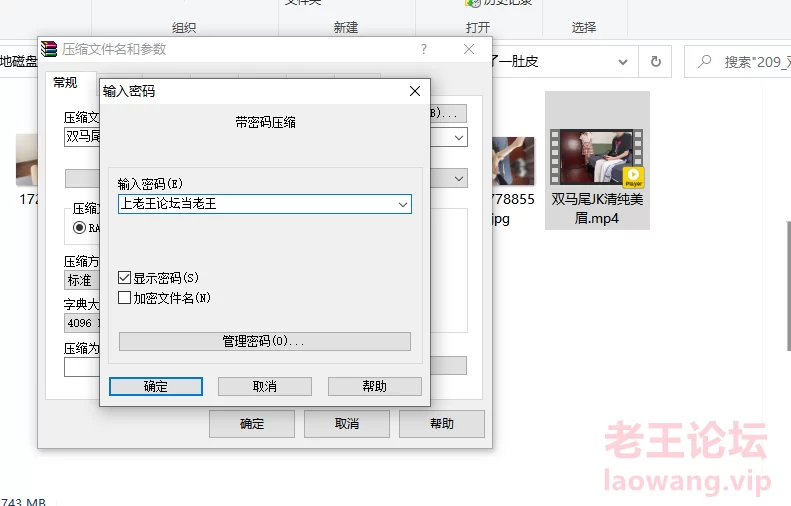This screenshot has width=791, height=506.
Task: Expand the archive name dropdown arrow
Action: pos(459,137)
